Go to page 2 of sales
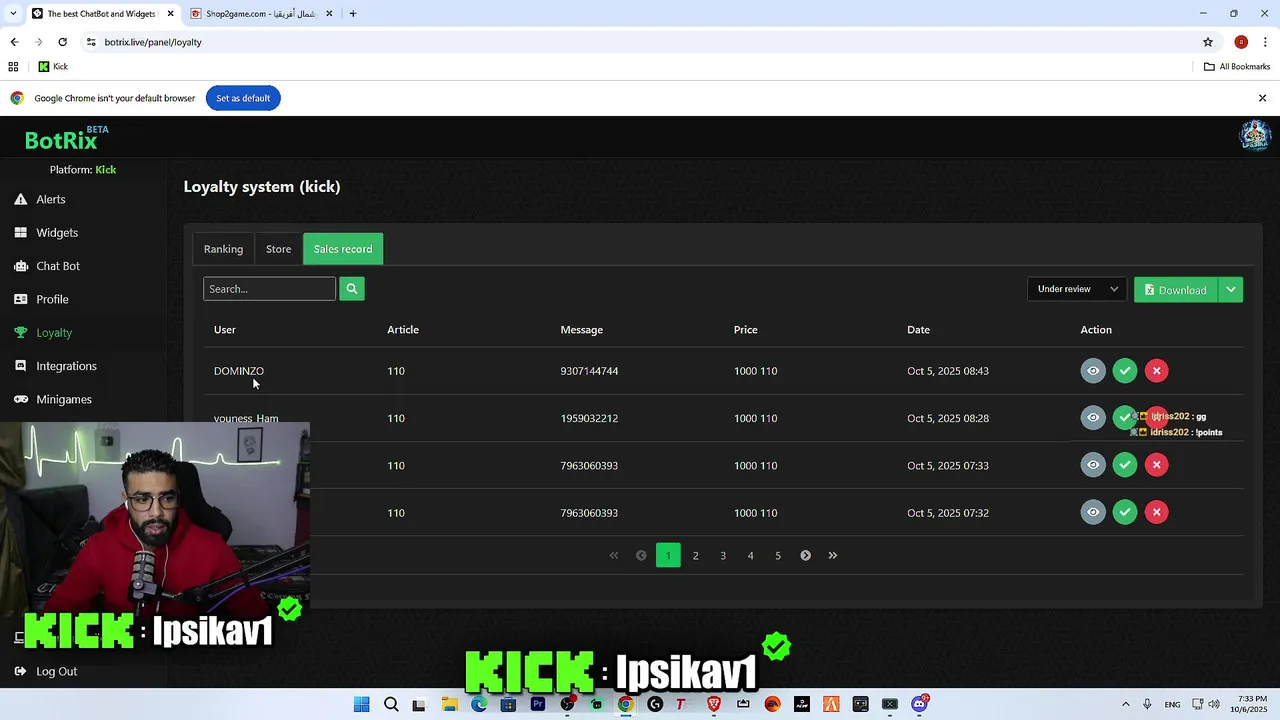Image resolution: width=1280 pixels, height=720 pixels. 696,555
